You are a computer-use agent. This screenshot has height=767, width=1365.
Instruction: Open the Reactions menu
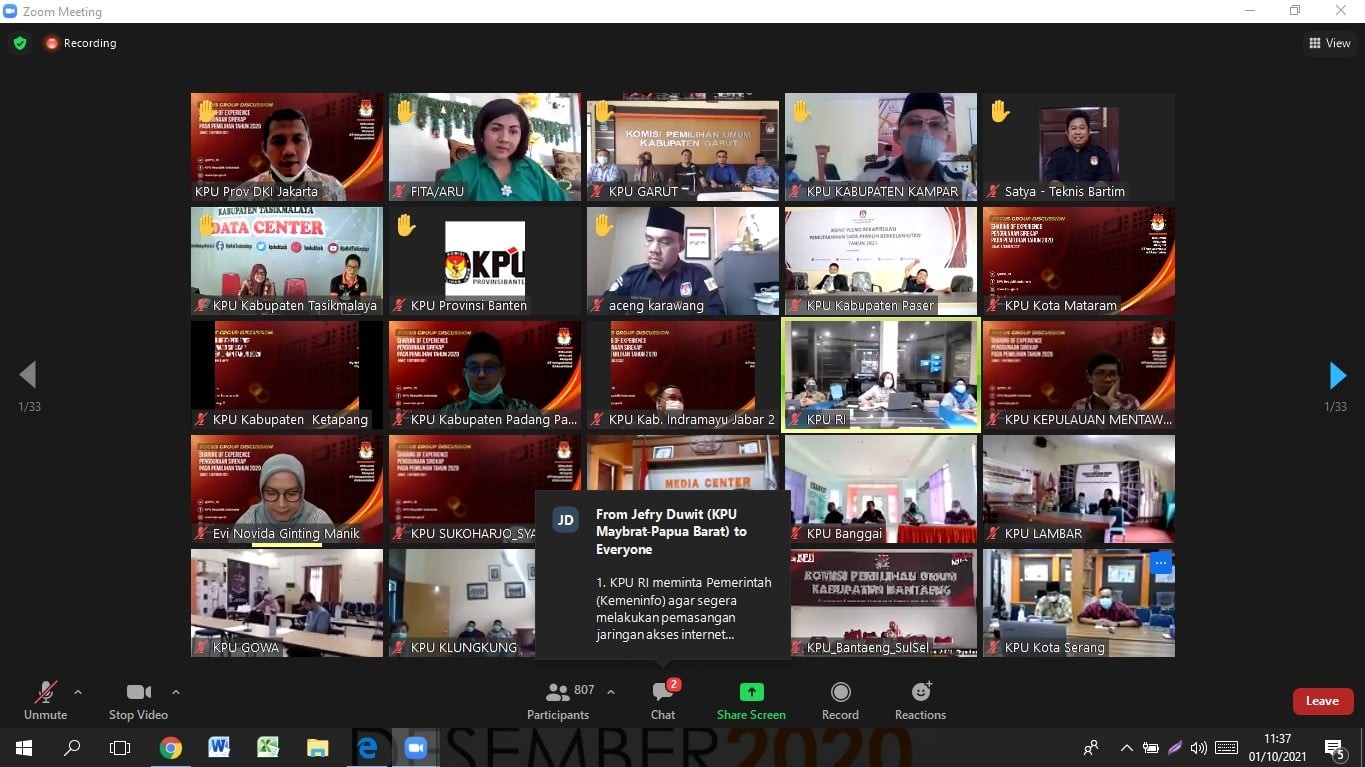point(920,701)
